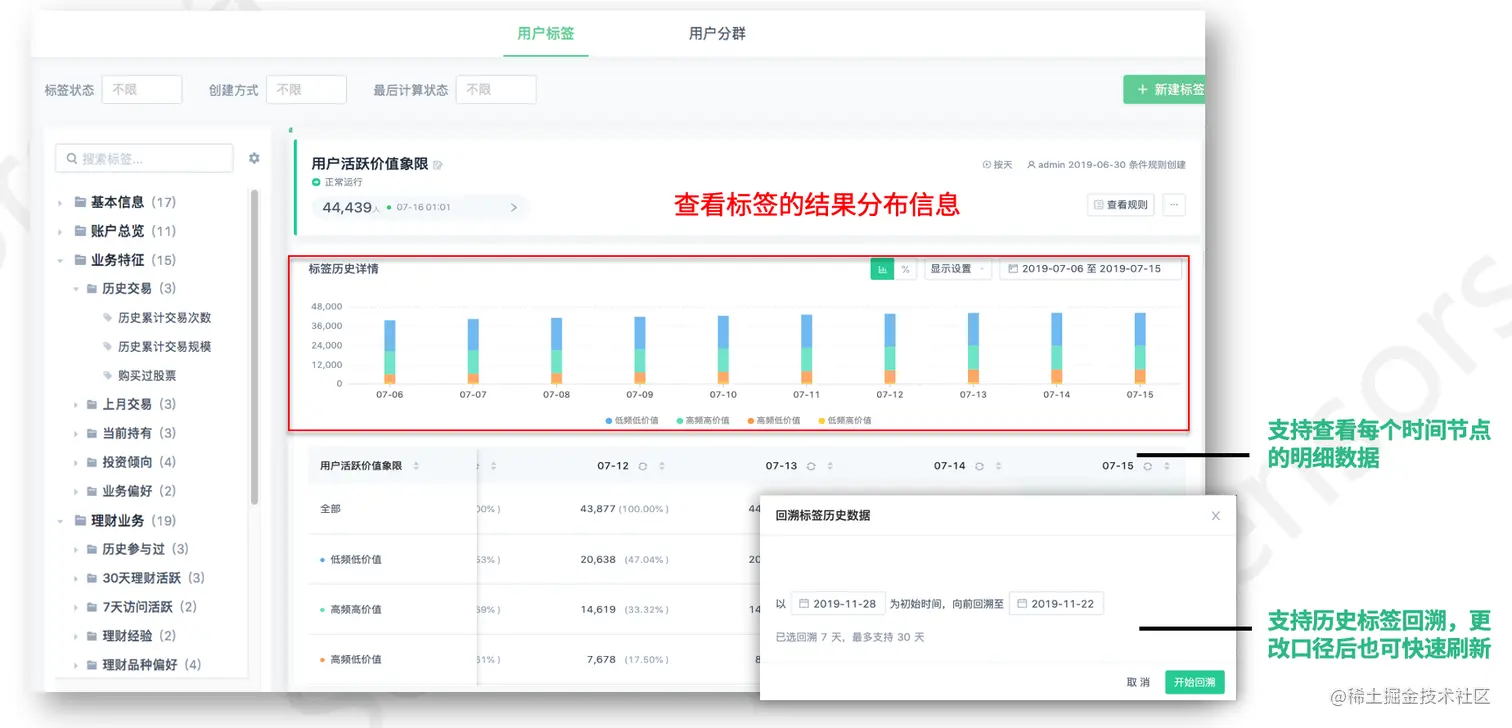Expand the 业务偏好 tree node
This screenshot has width=1512, height=728.
[x=76, y=492]
